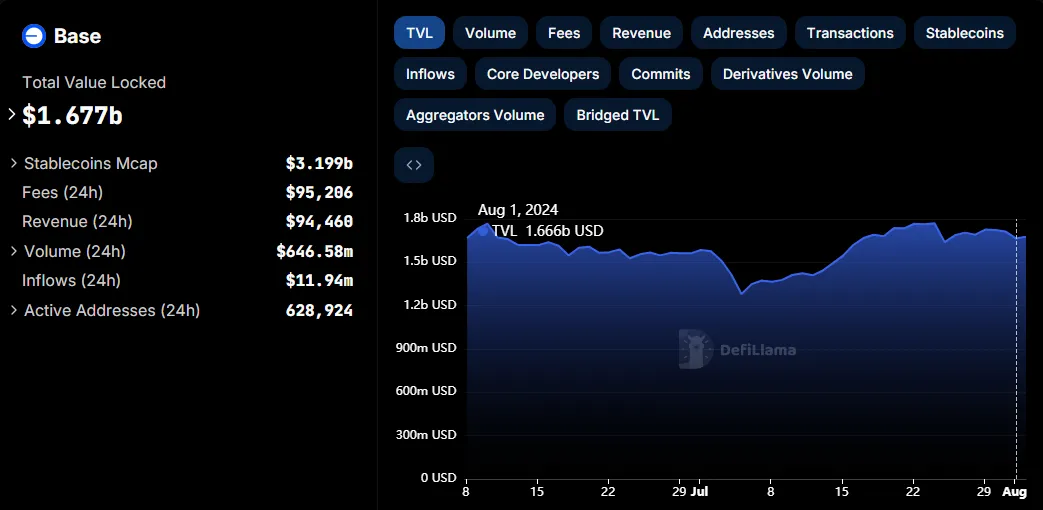The image size is (1043, 510).
Task: Enable the Volume chart metric
Action: 490,33
